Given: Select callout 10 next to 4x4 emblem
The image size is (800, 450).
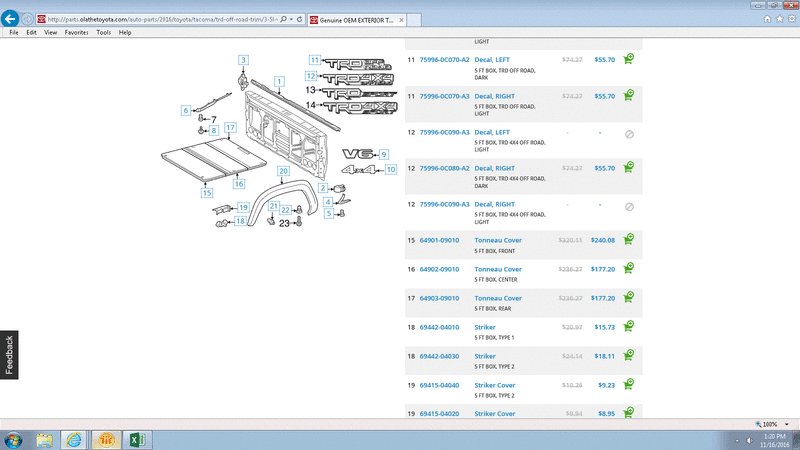Looking at the screenshot, I should coord(391,169).
